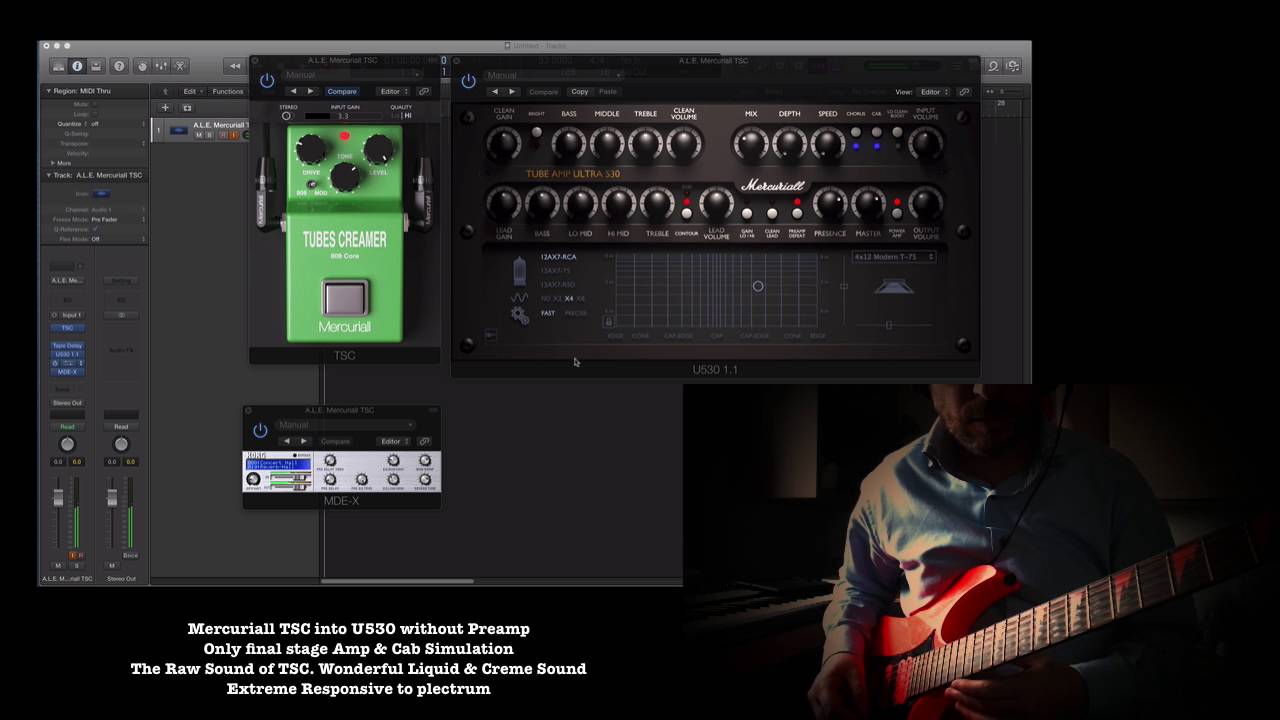This screenshot has width=1280, height=720.
Task: Open the 4x12 Modern T-75 cabinet dropdown
Action: pos(894,257)
